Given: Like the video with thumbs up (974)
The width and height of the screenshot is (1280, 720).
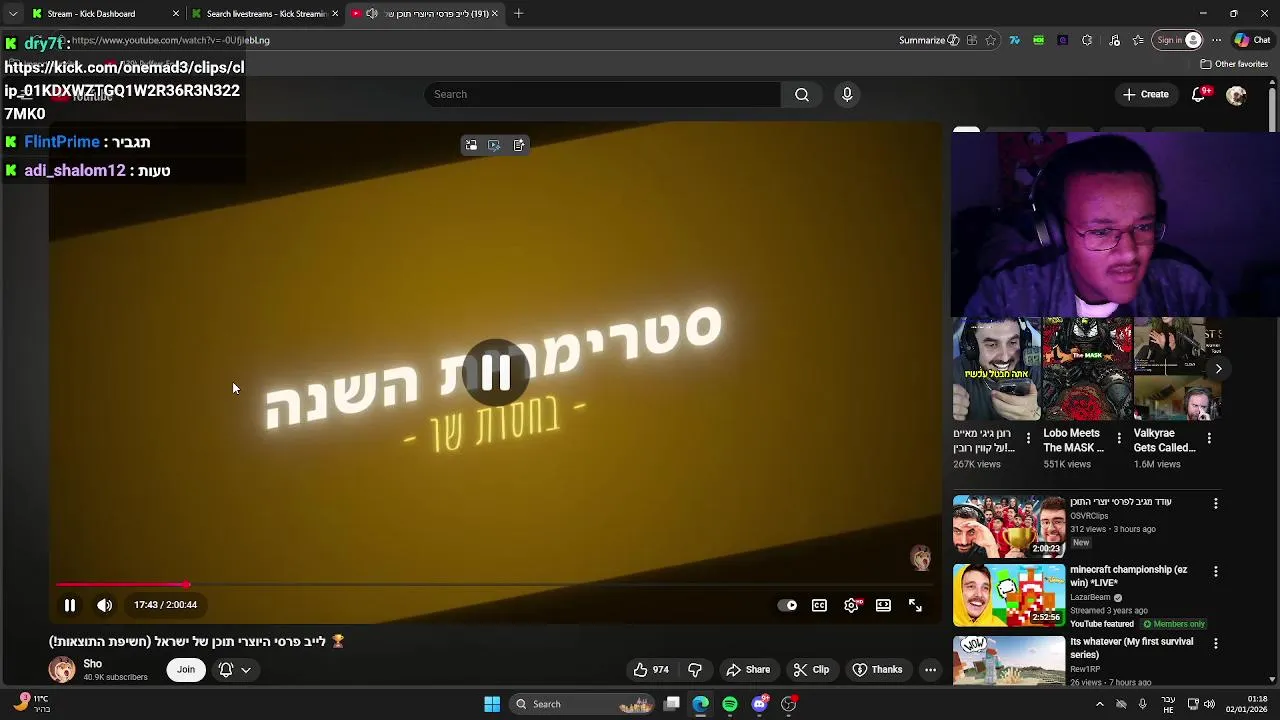Looking at the screenshot, I should (651, 670).
